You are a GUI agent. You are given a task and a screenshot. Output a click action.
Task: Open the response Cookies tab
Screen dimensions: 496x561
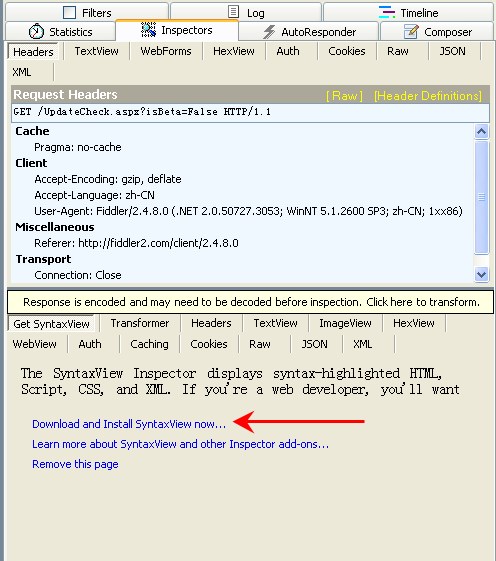(209, 344)
